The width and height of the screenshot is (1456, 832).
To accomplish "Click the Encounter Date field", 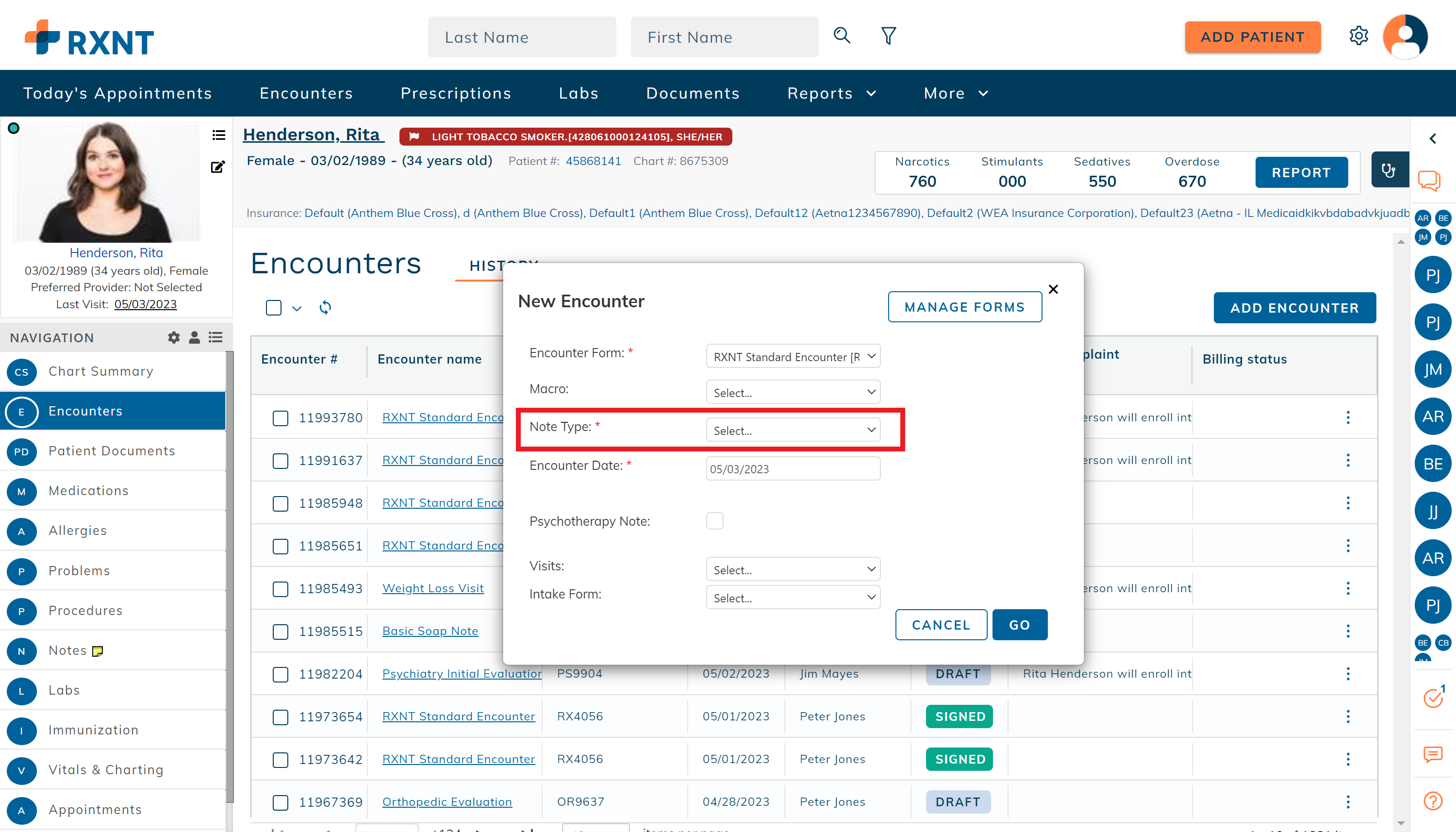I will click(x=793, y=468).
